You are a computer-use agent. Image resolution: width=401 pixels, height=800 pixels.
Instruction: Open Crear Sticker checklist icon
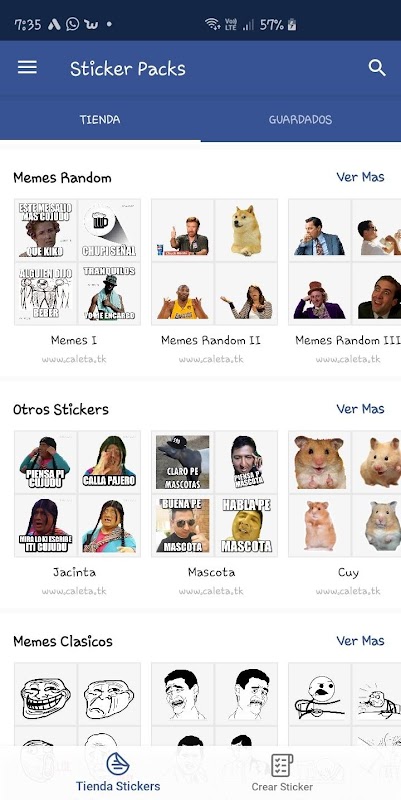coord(282,765)
